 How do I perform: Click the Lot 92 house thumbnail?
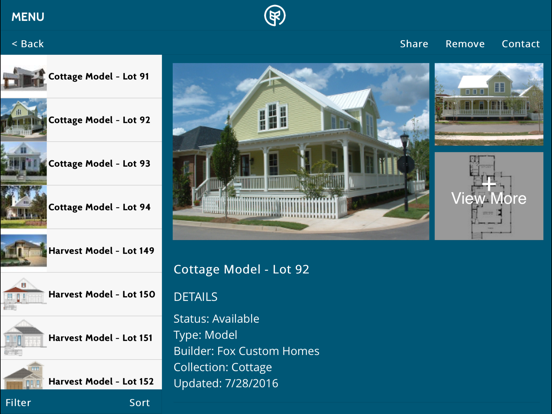24,120
